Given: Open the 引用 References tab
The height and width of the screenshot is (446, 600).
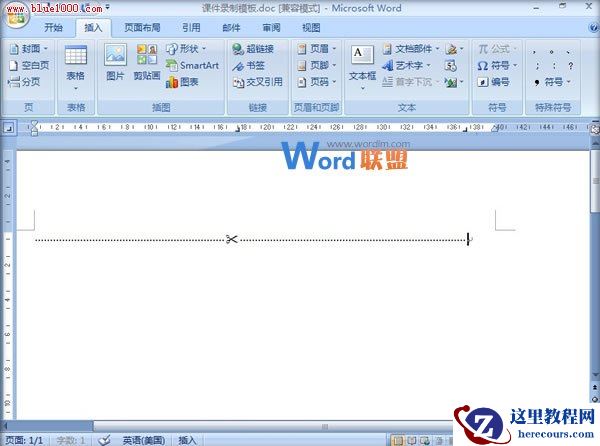Looking at the screenshot, I should [191, 28].
